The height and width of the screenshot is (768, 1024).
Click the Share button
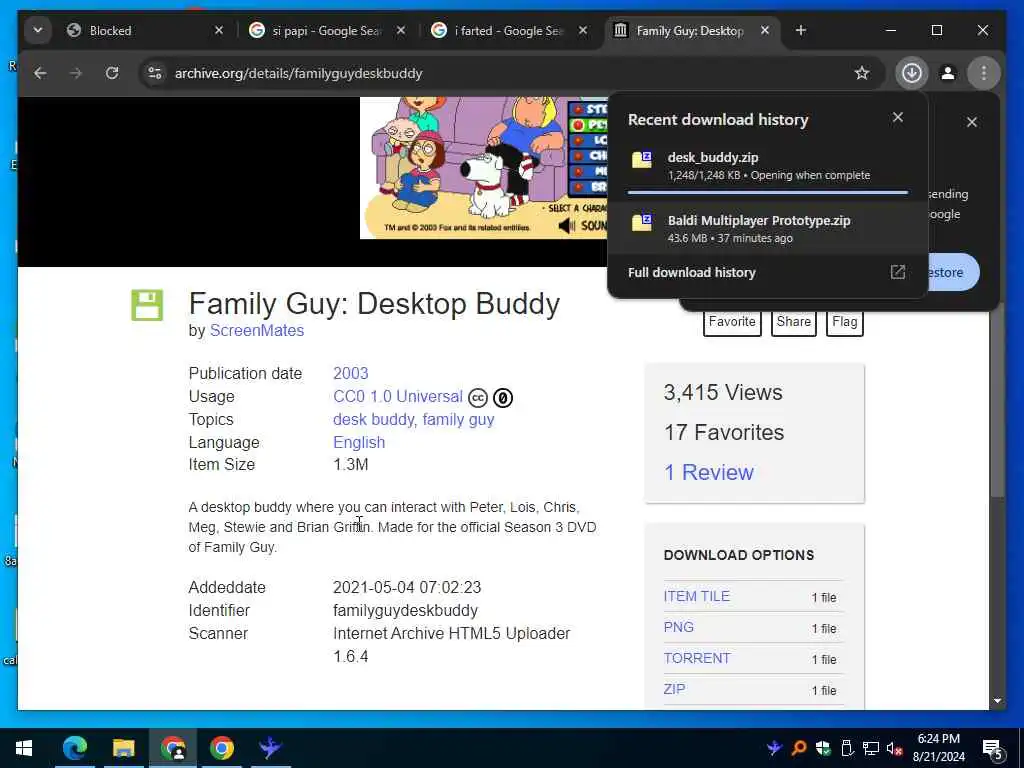pos(793,322)
